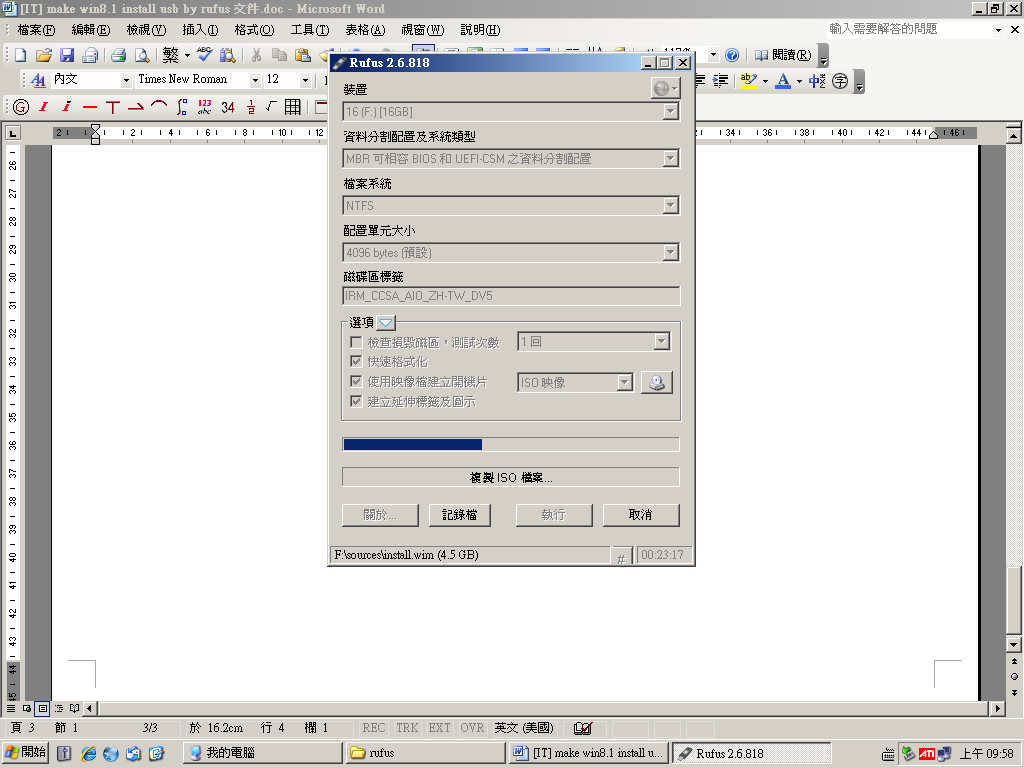Click the 磁碟區標籤 volume label field
The height and width of the screenshot is (768, 1024).
pos(511,296)
